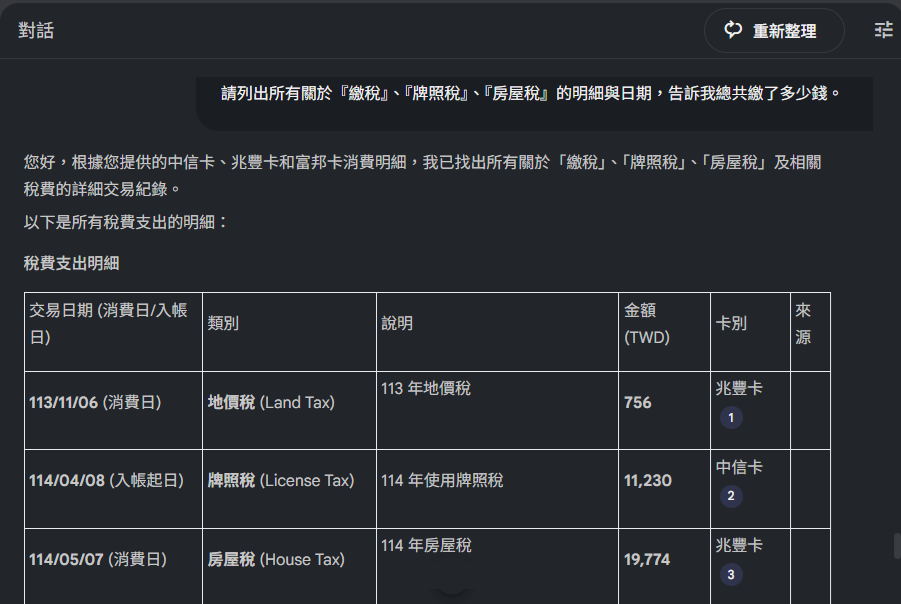Viewport: 901px width, 604px height.
Task: Click the 對話 panel title
Action: (x=36, y=30)
